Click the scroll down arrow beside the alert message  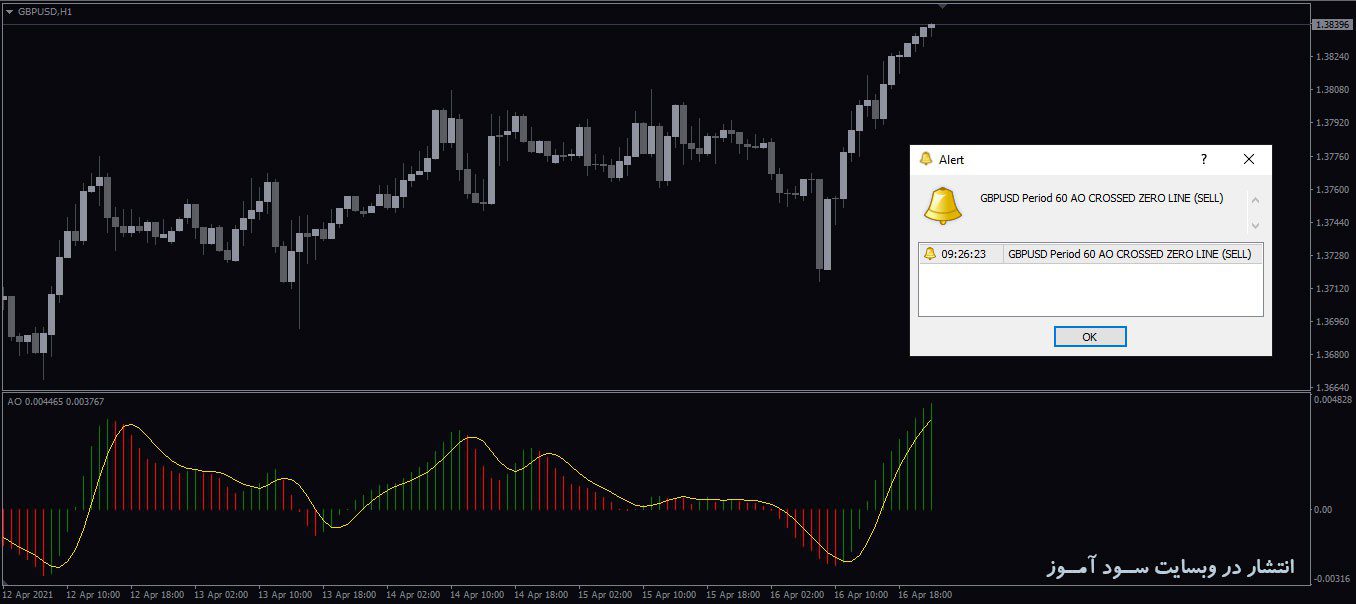(1255, 225)
